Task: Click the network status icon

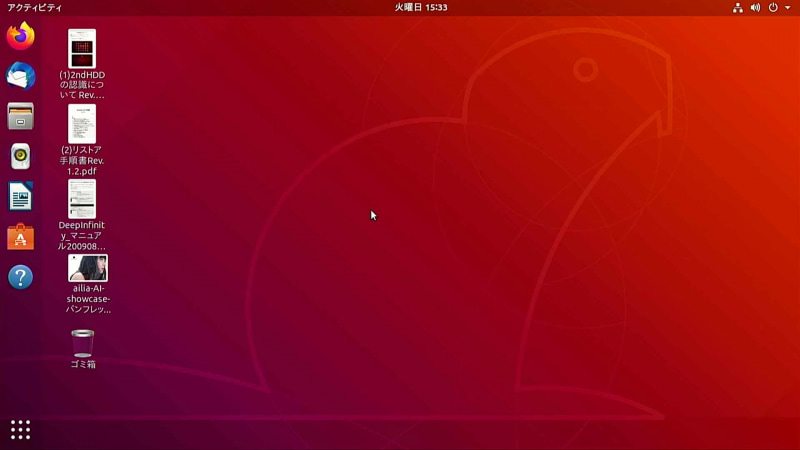Action: click(738, 8)
